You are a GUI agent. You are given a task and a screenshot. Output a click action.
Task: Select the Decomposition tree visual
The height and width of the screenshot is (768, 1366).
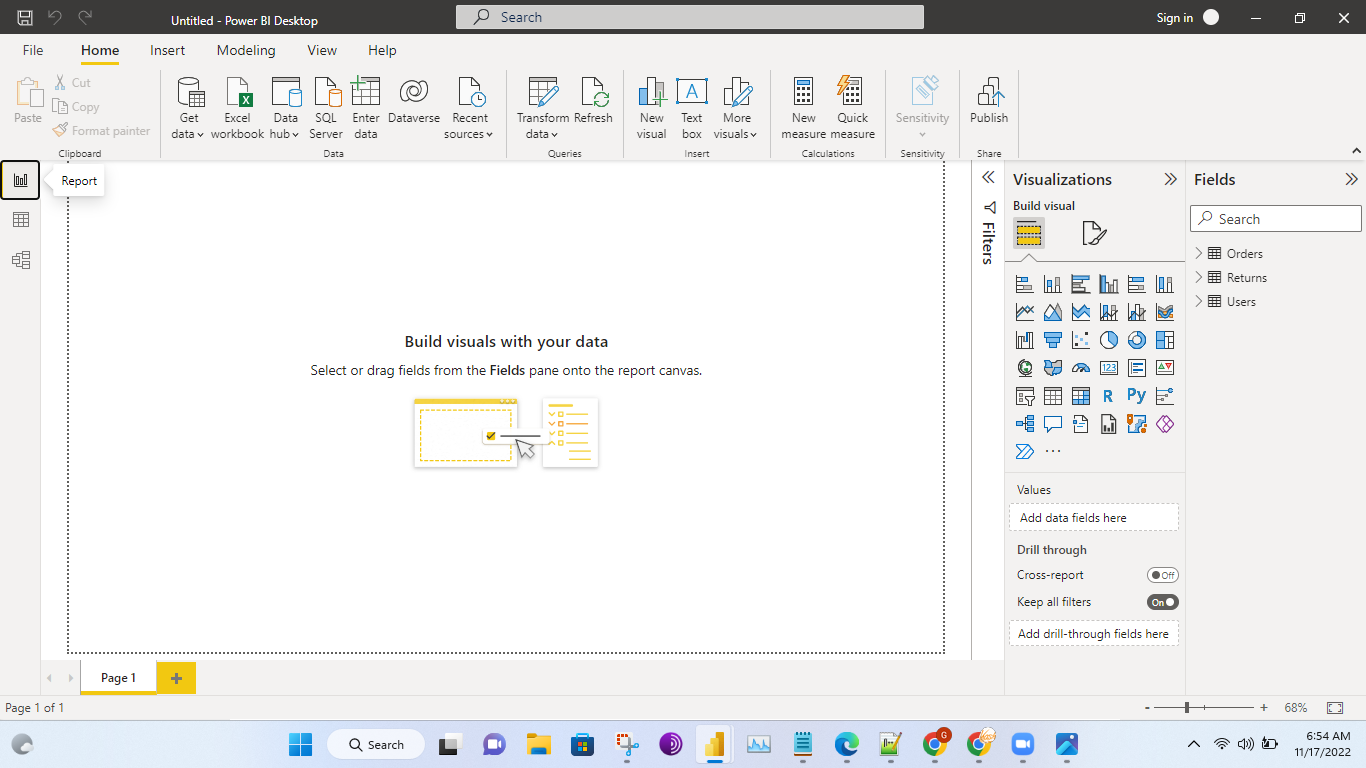click(x=1024, y=424)
